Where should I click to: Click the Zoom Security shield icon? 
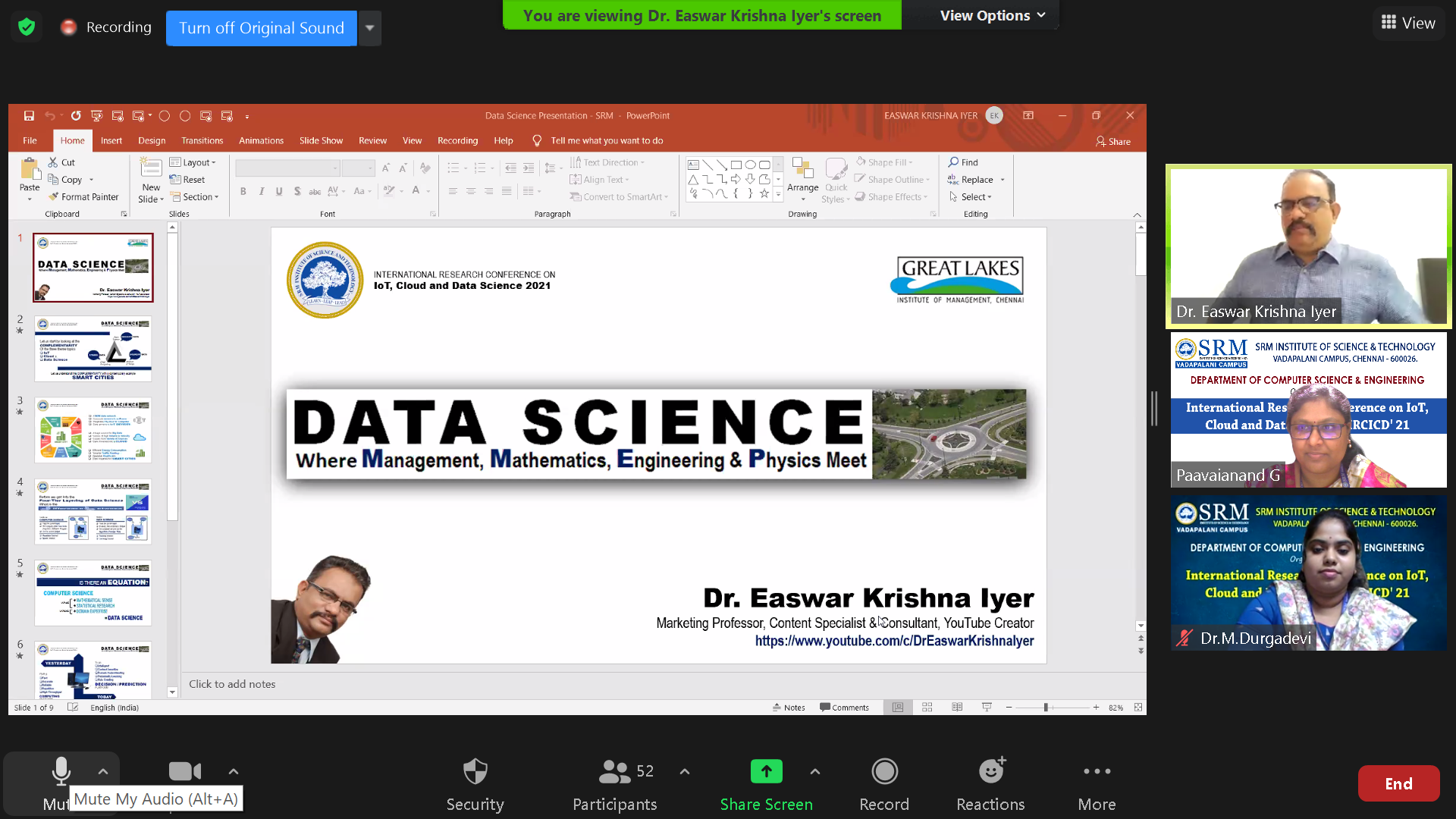click(x=475, y=772)
